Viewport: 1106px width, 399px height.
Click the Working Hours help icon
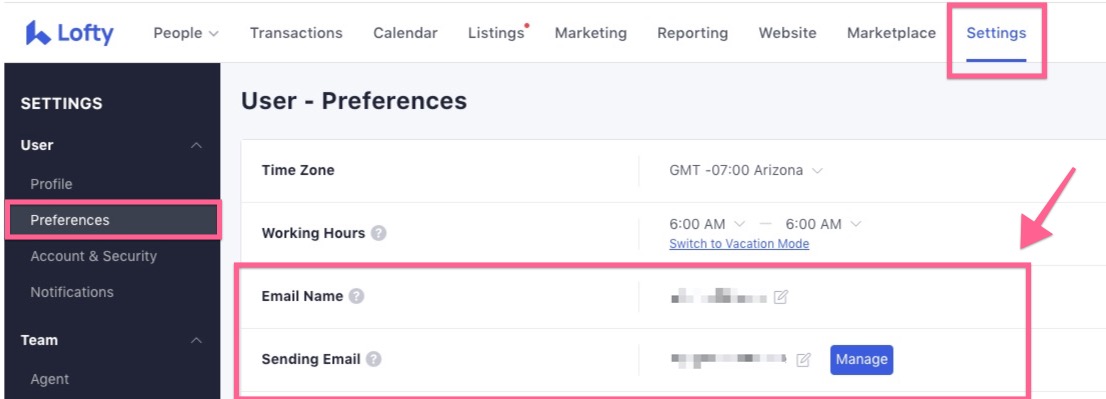tap(379, 233)
